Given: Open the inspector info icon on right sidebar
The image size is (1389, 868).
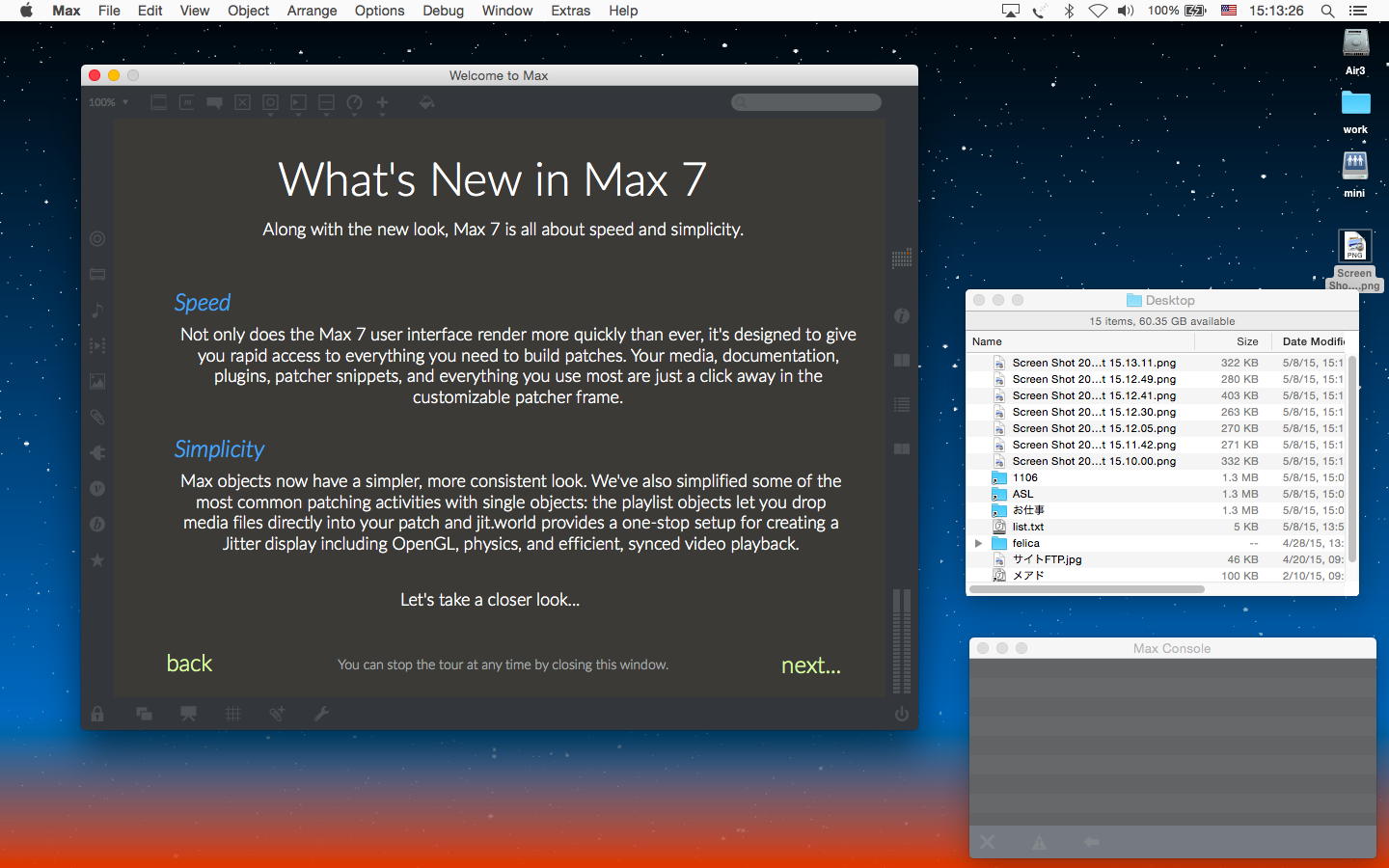Looking at the screenshot, I should coord(902,316).
